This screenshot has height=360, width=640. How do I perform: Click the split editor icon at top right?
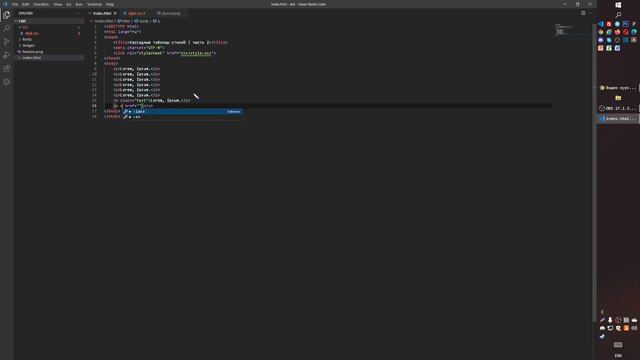583,13
